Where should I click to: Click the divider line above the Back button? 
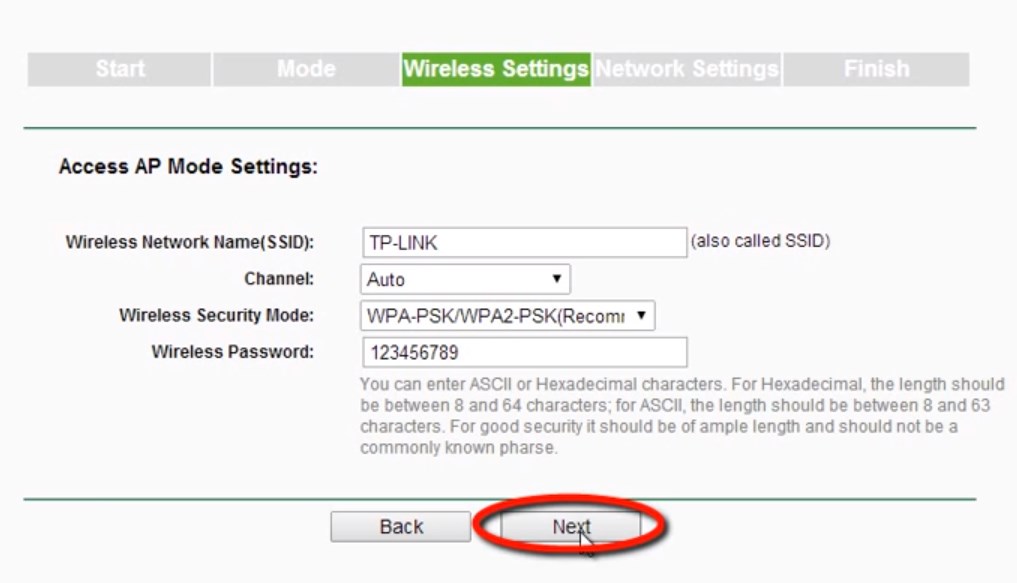498,498
